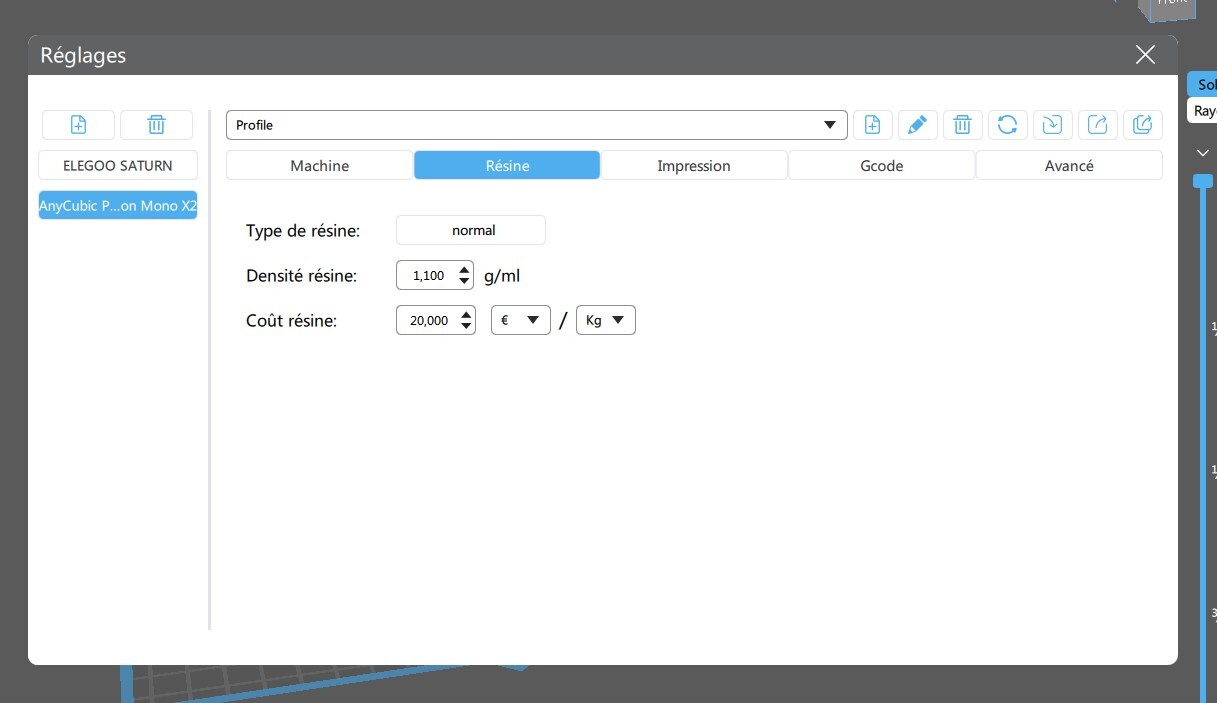Increase Densité résine value with up arrow

click(465, 269)
